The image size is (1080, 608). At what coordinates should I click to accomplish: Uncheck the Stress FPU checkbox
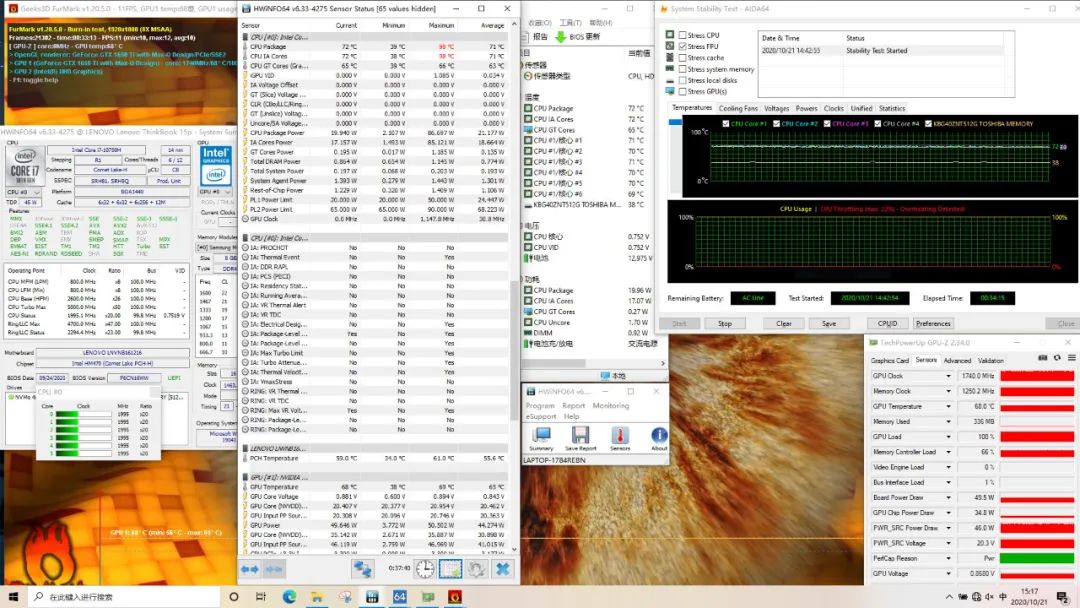tap(684, 47)
